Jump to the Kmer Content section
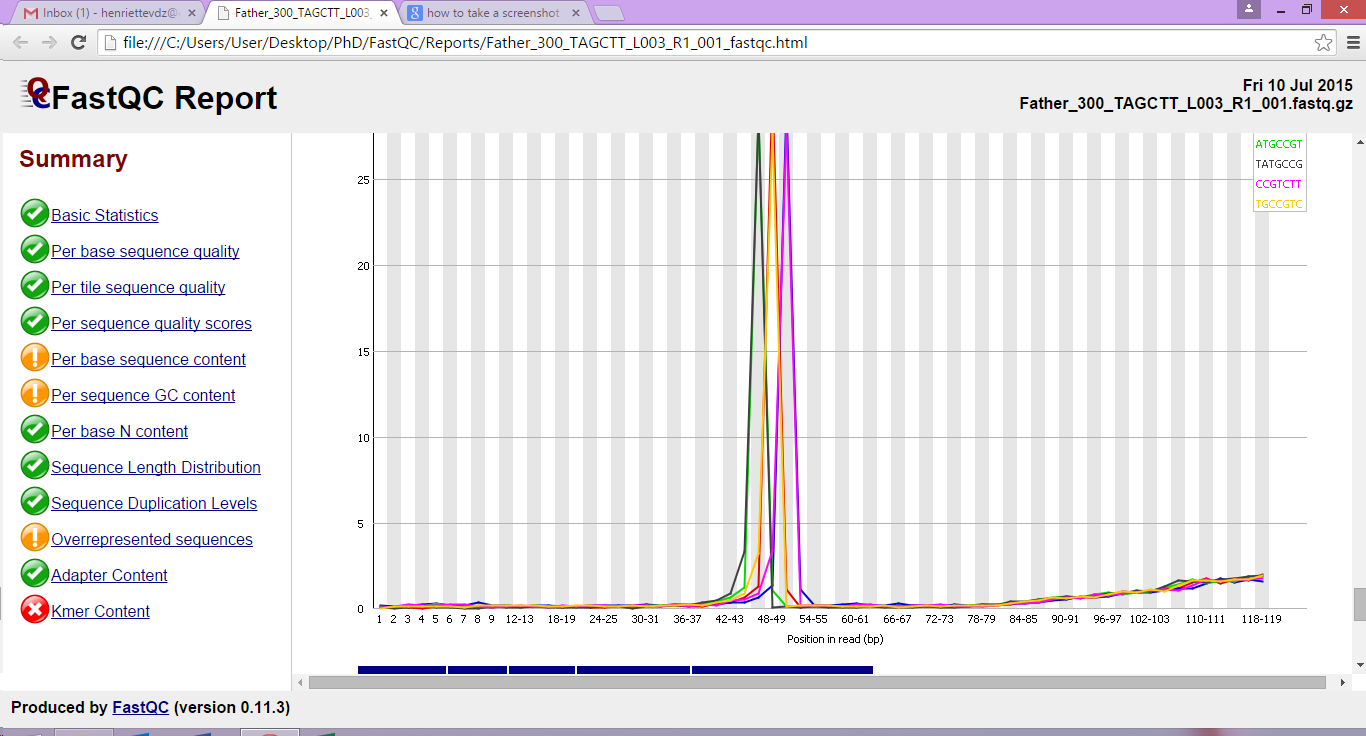 (x=100, y=611)
